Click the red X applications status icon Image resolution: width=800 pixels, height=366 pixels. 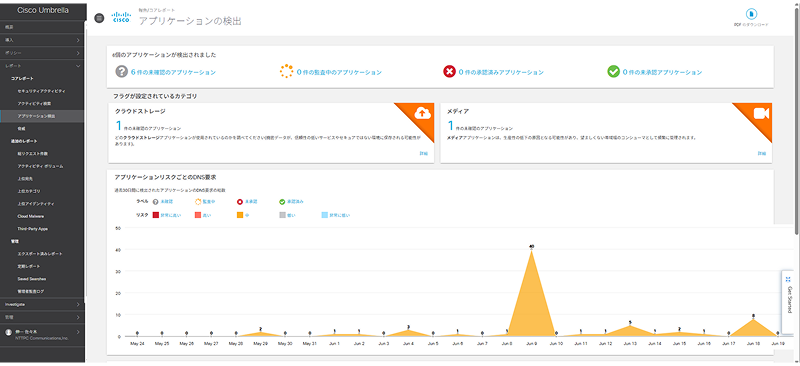[449, 72]
